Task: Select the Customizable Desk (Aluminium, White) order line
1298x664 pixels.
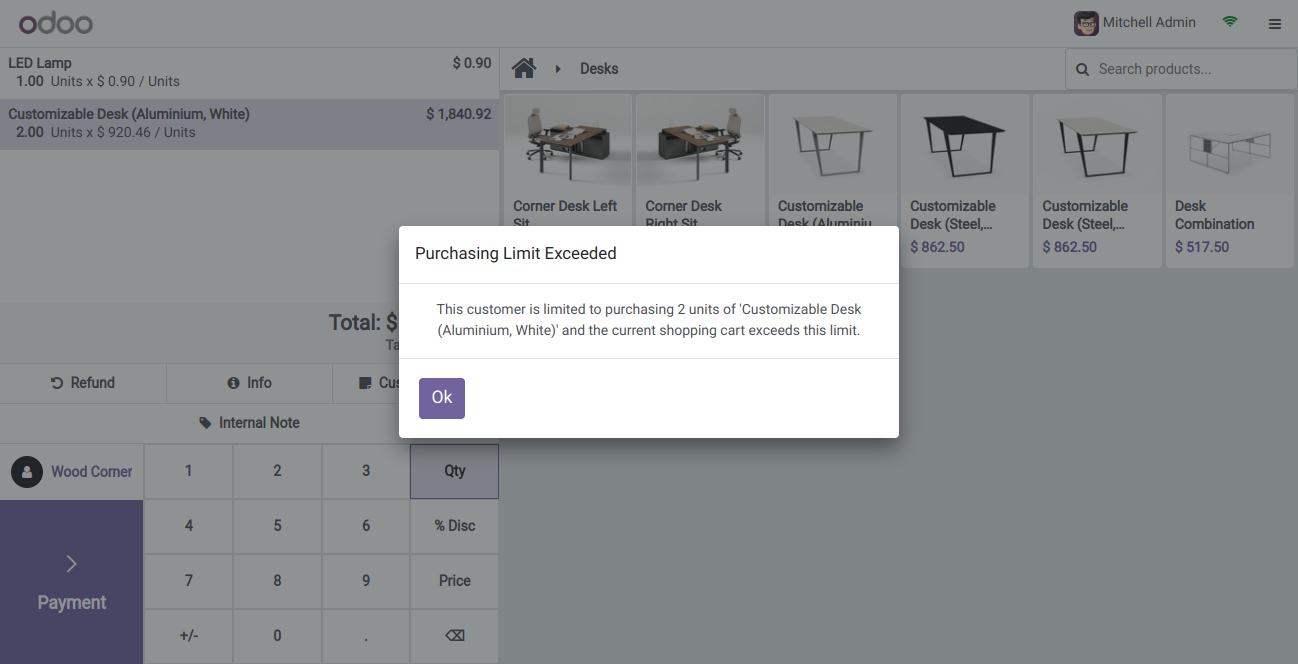Action: coord(249,124)
